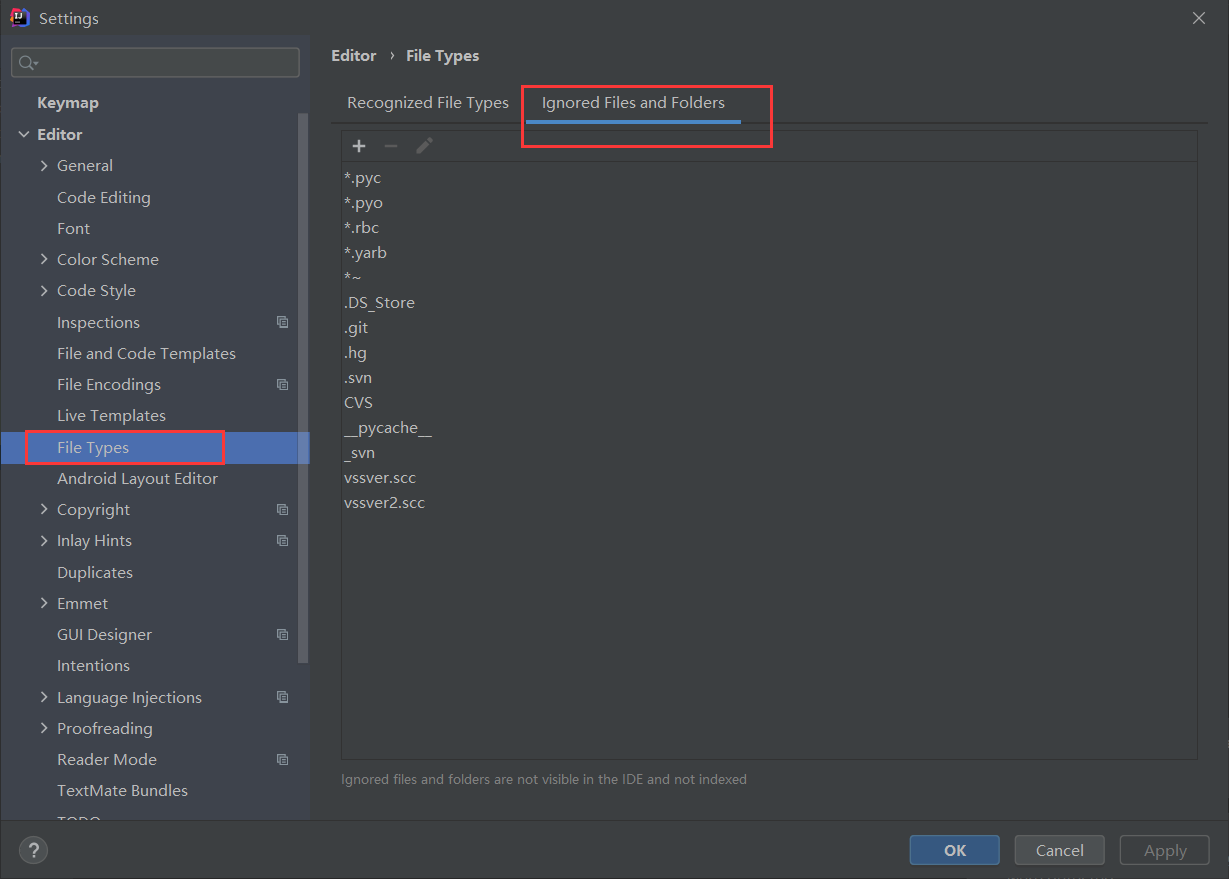The width and height of the screenshot is (1229, 879).
Task: Select the *.yarb ignored pattern
Action: 365,253
